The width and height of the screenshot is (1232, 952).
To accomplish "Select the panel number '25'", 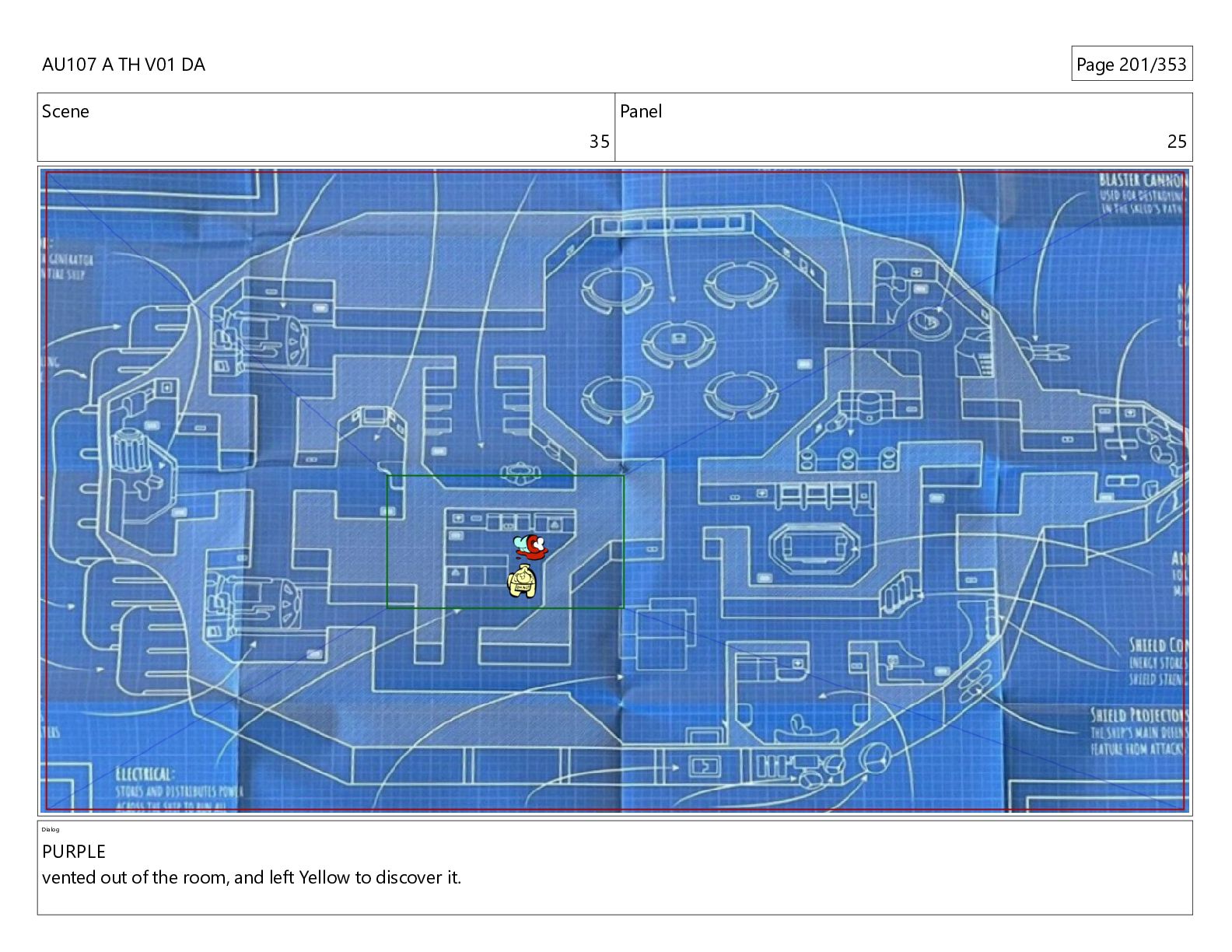I will tap(1177, 141).
